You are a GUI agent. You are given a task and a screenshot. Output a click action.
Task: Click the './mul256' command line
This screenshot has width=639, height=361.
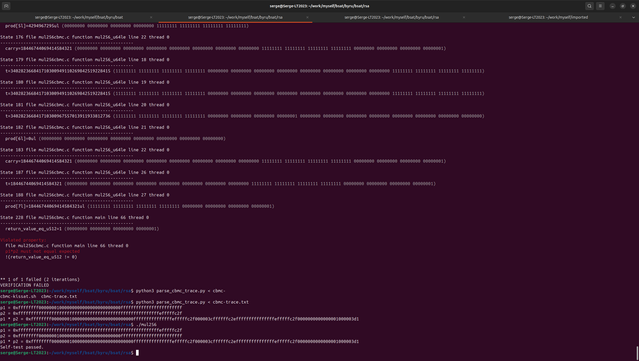[146, 325]
